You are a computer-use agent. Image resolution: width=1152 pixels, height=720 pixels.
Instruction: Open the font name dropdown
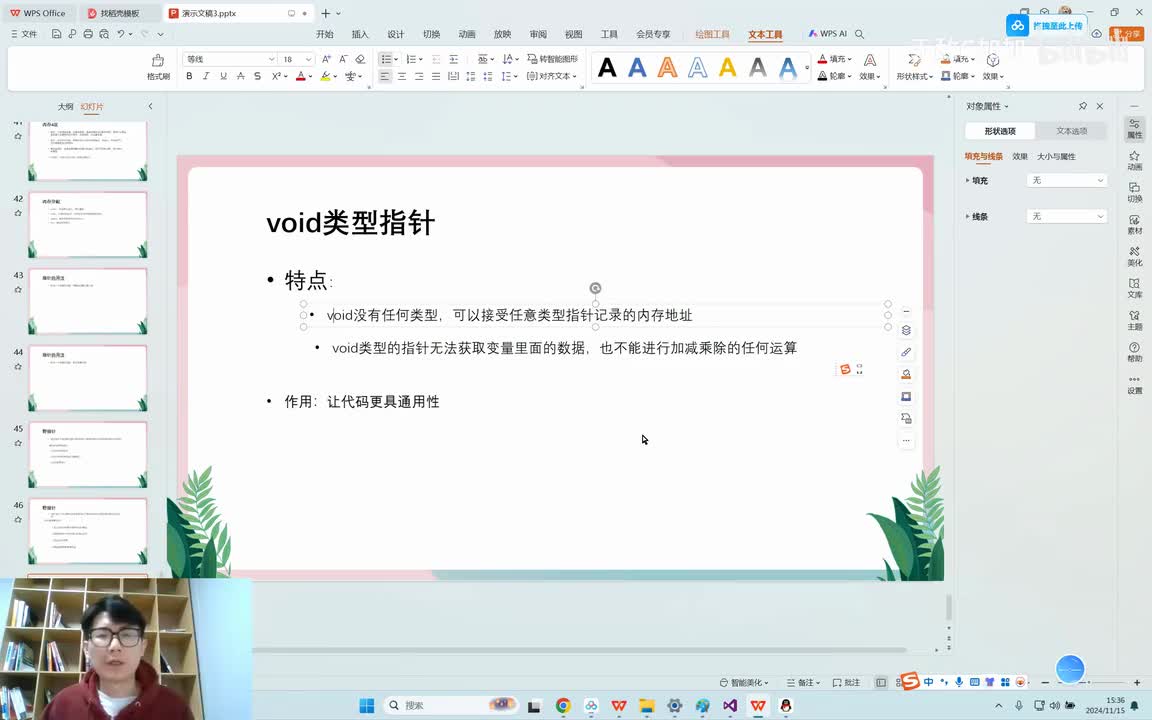coord(271,60)
